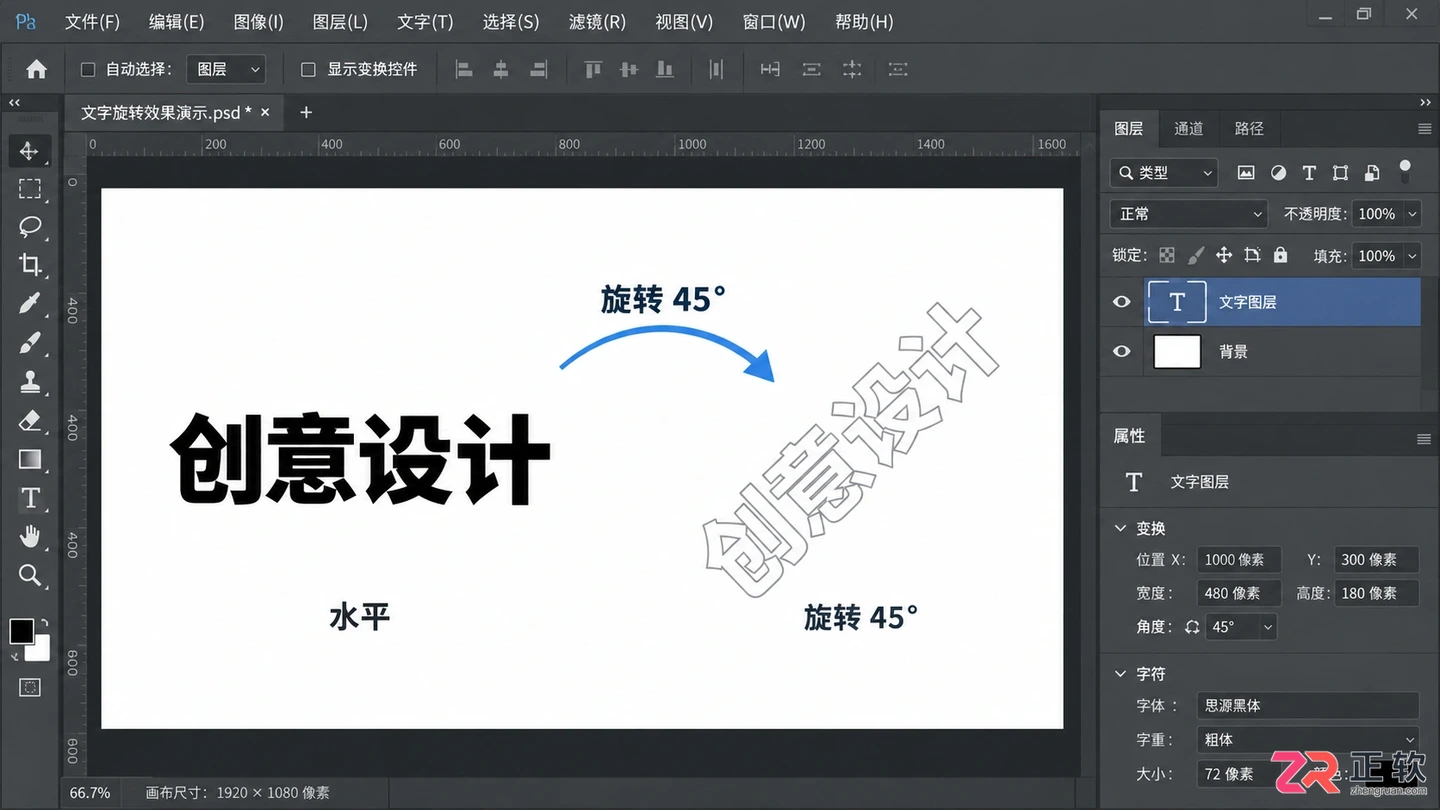
Task: Select the Gradient tool
Action: (x=30, y=460)
